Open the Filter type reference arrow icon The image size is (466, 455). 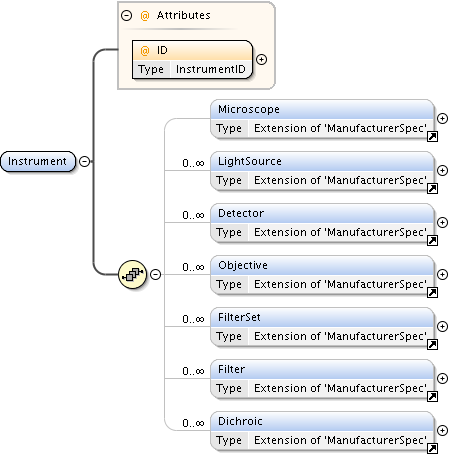[432, 396]
